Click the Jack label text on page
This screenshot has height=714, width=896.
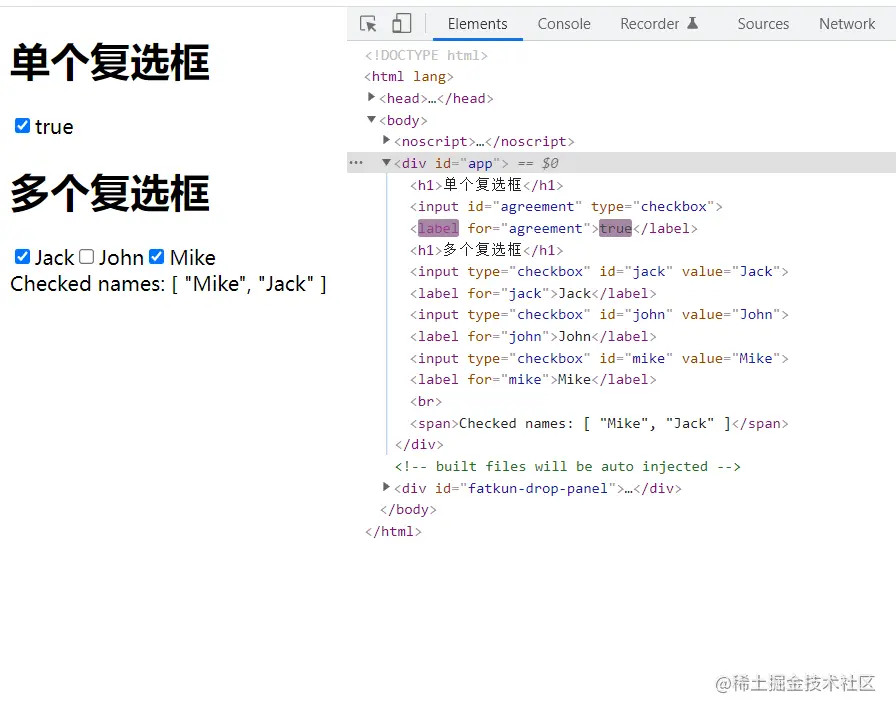(x=54, y=258)
